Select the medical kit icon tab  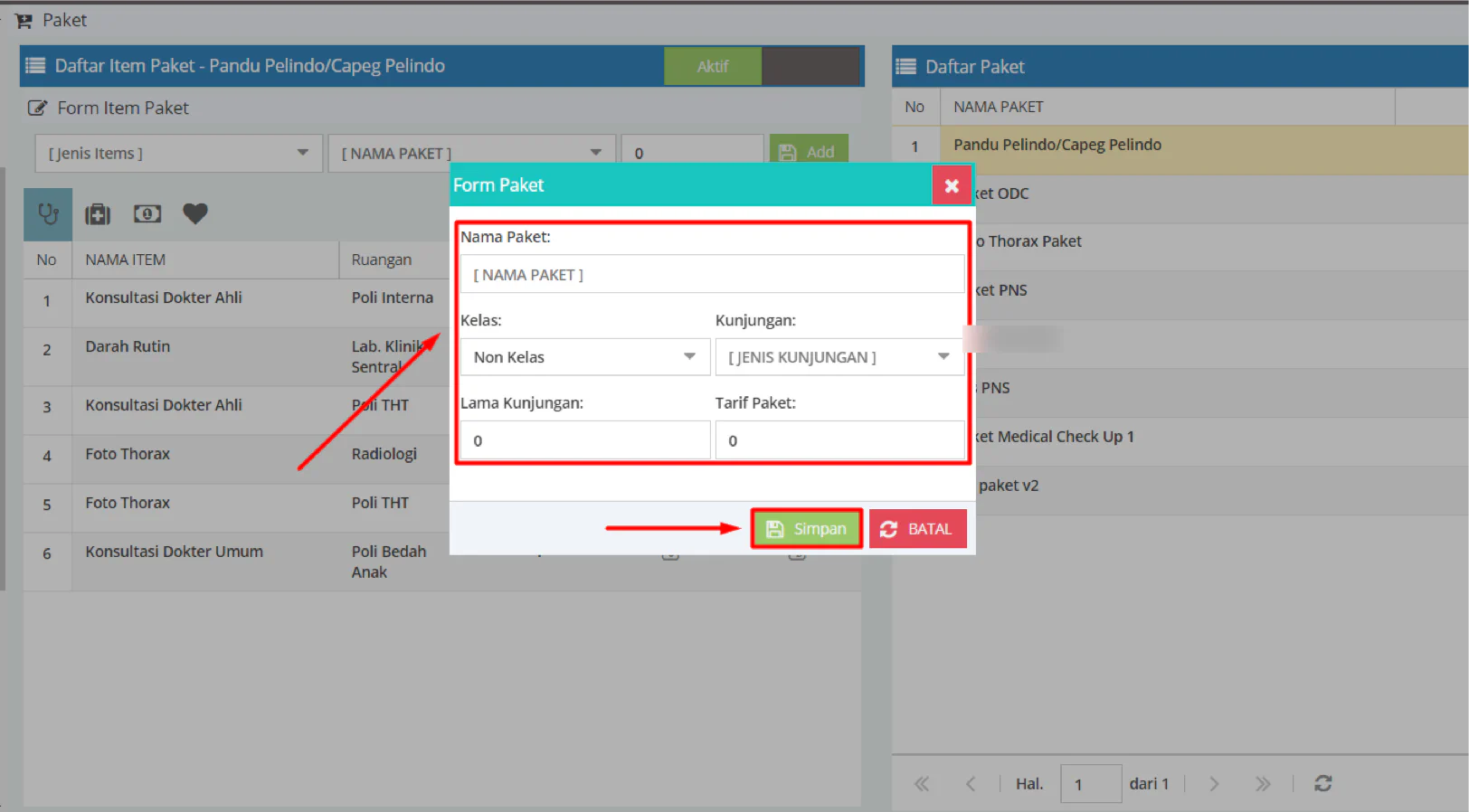pyautogui.click(x=98, y=214)
